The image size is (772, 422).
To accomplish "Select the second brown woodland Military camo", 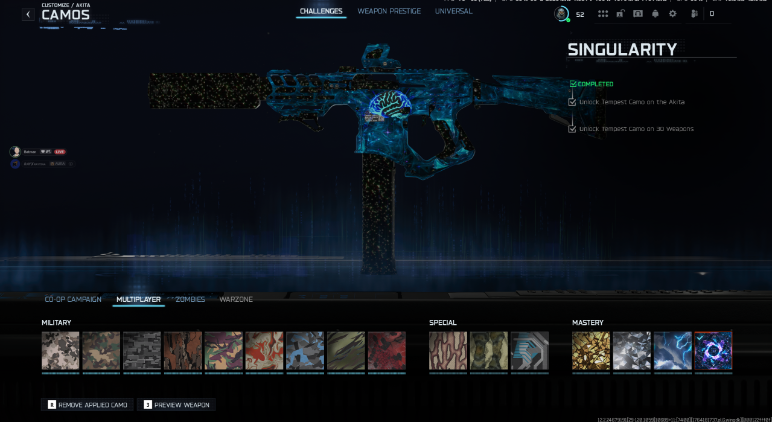I will coord(101,351).
